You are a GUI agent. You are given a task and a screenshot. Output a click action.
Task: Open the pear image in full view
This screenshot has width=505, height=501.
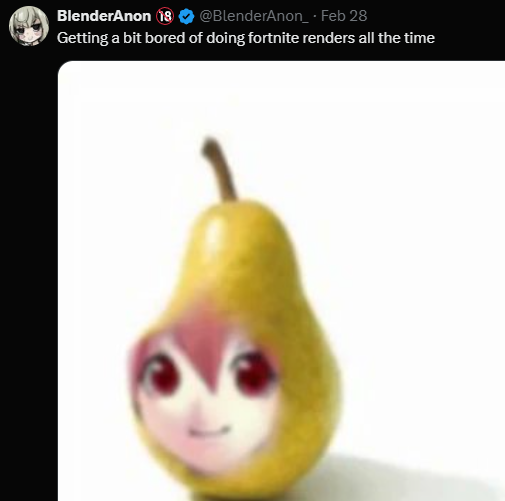pyautogui.click(x=281, y=281)
